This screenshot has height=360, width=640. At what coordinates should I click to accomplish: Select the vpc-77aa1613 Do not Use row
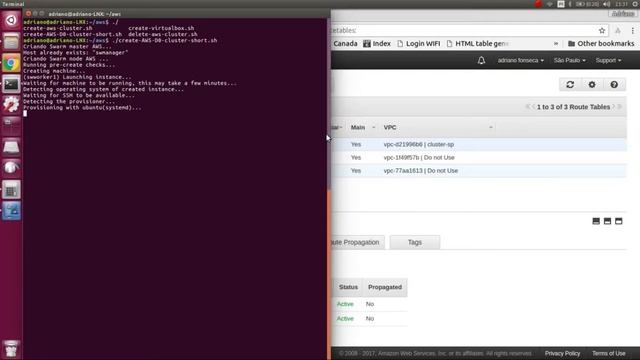478,171
